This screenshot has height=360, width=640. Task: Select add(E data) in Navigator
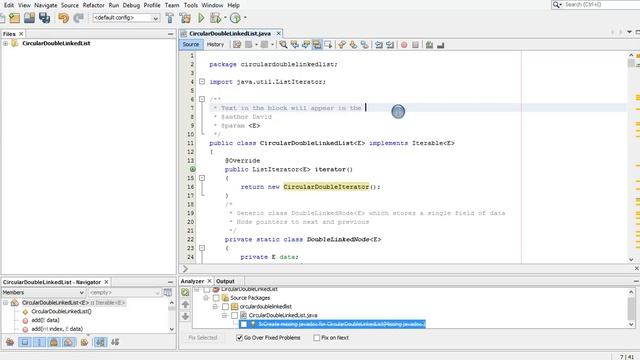click(45, 320)
